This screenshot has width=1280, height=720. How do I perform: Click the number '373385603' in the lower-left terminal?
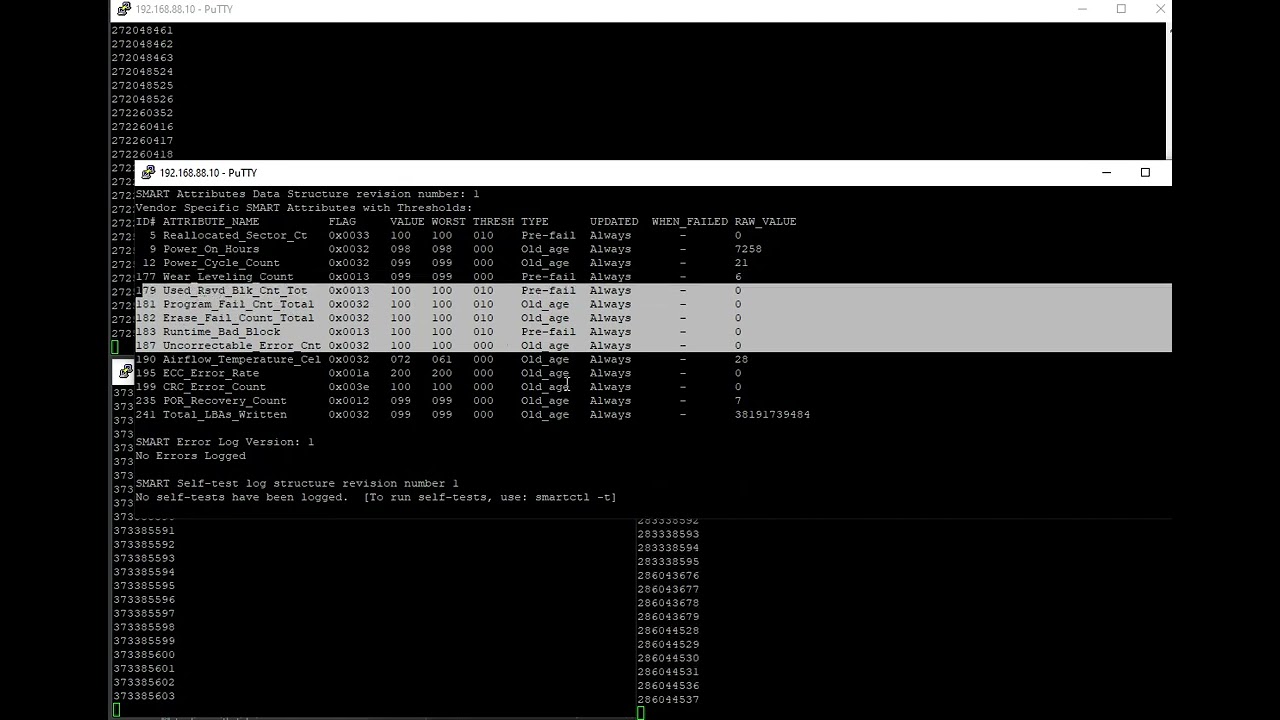click(x=144, y=696)
